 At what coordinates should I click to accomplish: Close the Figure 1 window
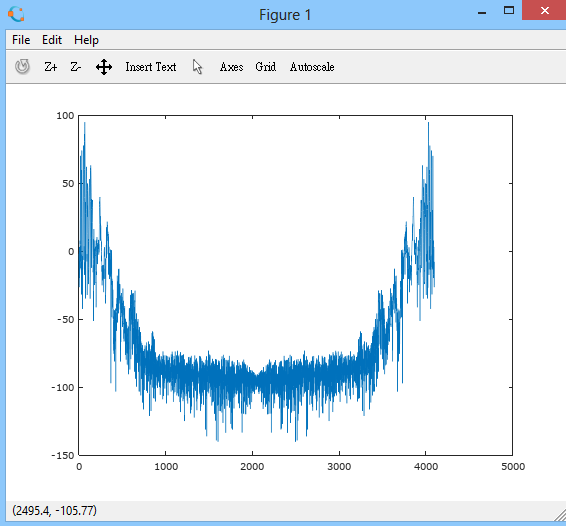click(544, 10)
